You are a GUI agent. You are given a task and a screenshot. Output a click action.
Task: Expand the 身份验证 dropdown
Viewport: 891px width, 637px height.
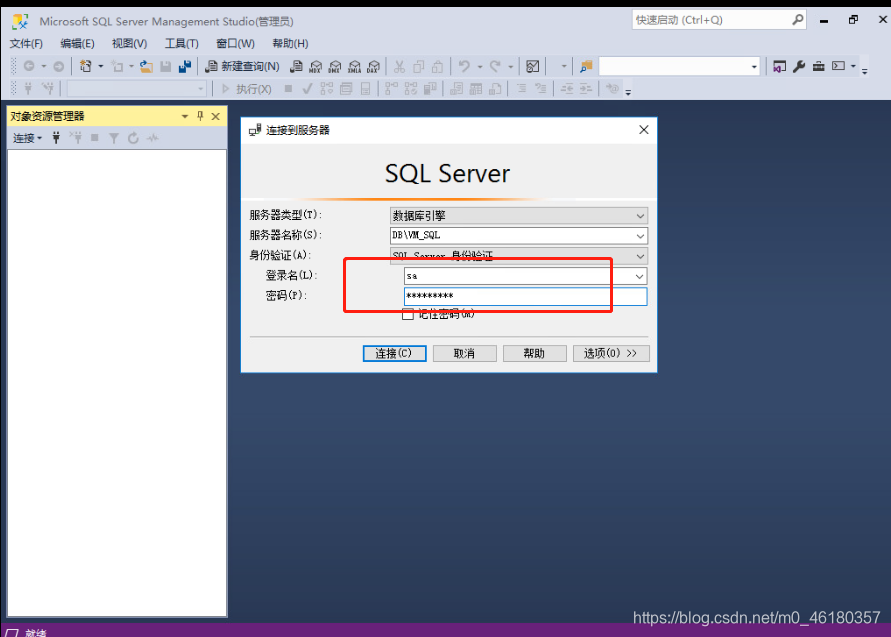[x=640, y=256]
